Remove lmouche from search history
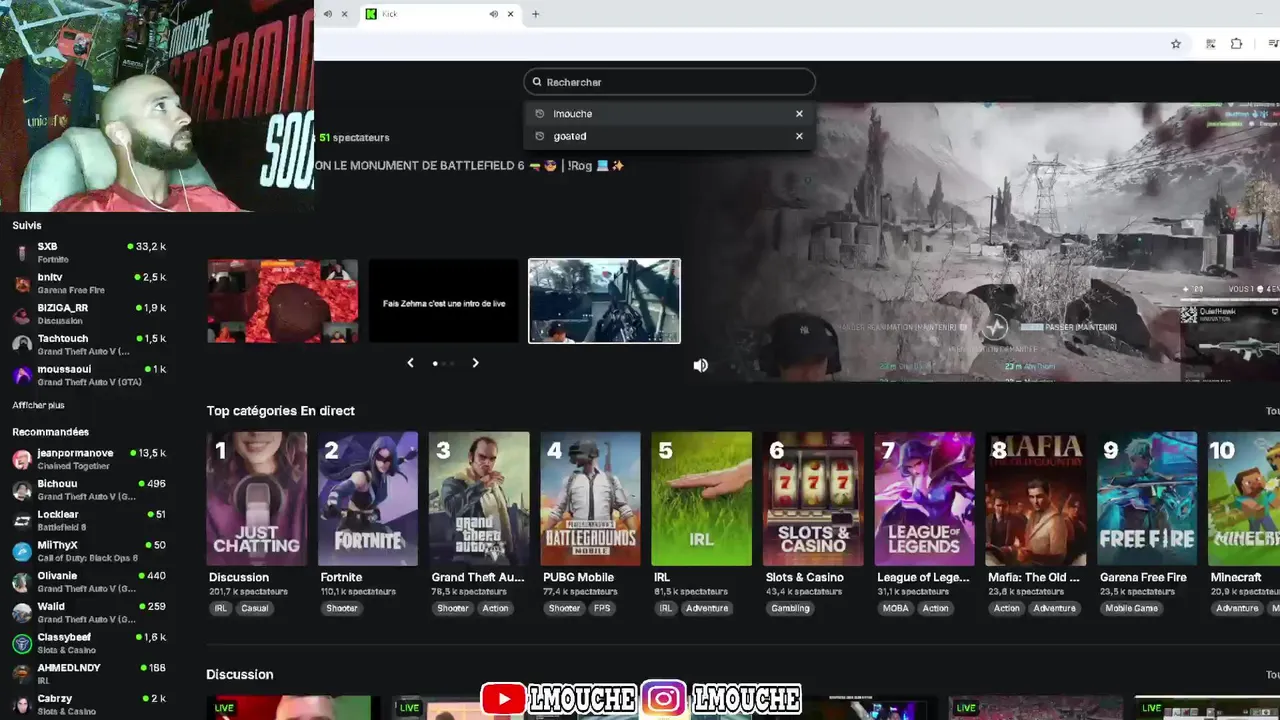 tap(799, 114)
